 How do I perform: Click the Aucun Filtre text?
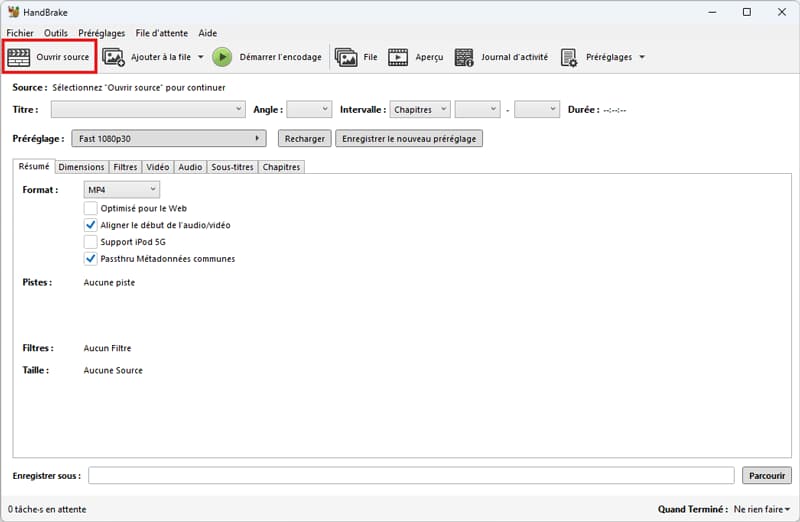coord(107,348)
